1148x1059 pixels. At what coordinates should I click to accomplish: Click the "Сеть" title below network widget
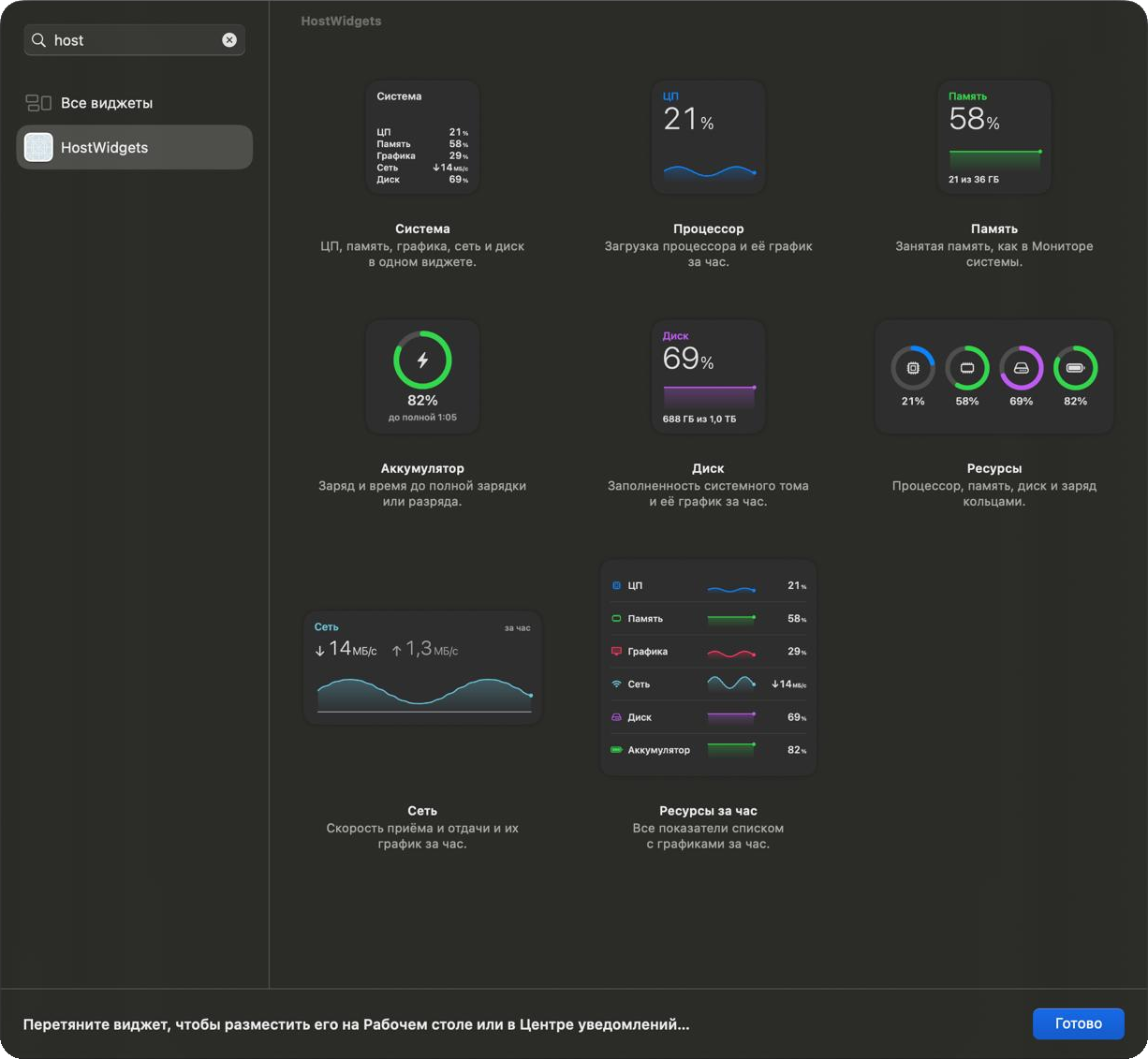[422, 811]
